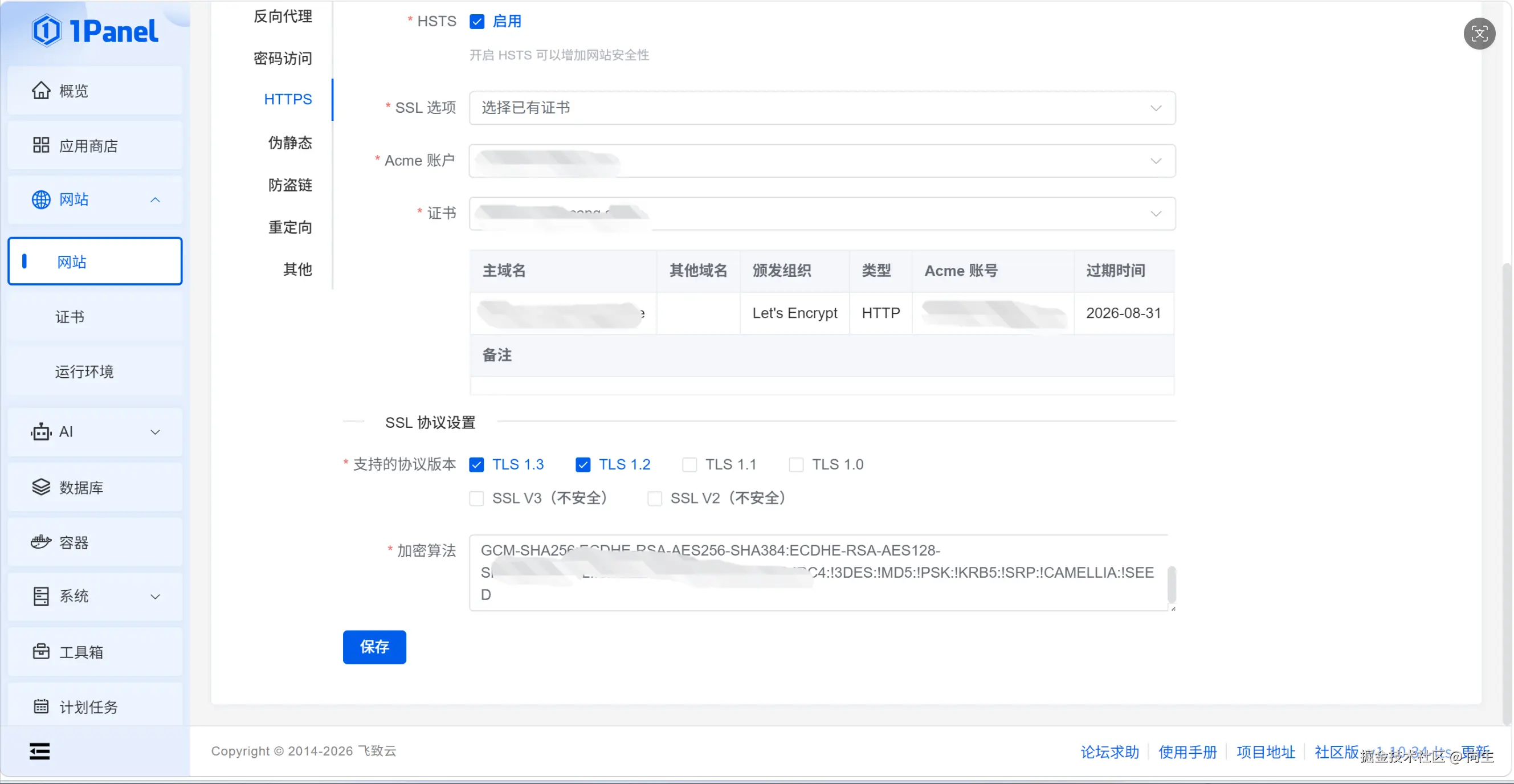Open the 网站 submenu item
This screenshot has width=1514, height=784.
(x=95, y=262)
